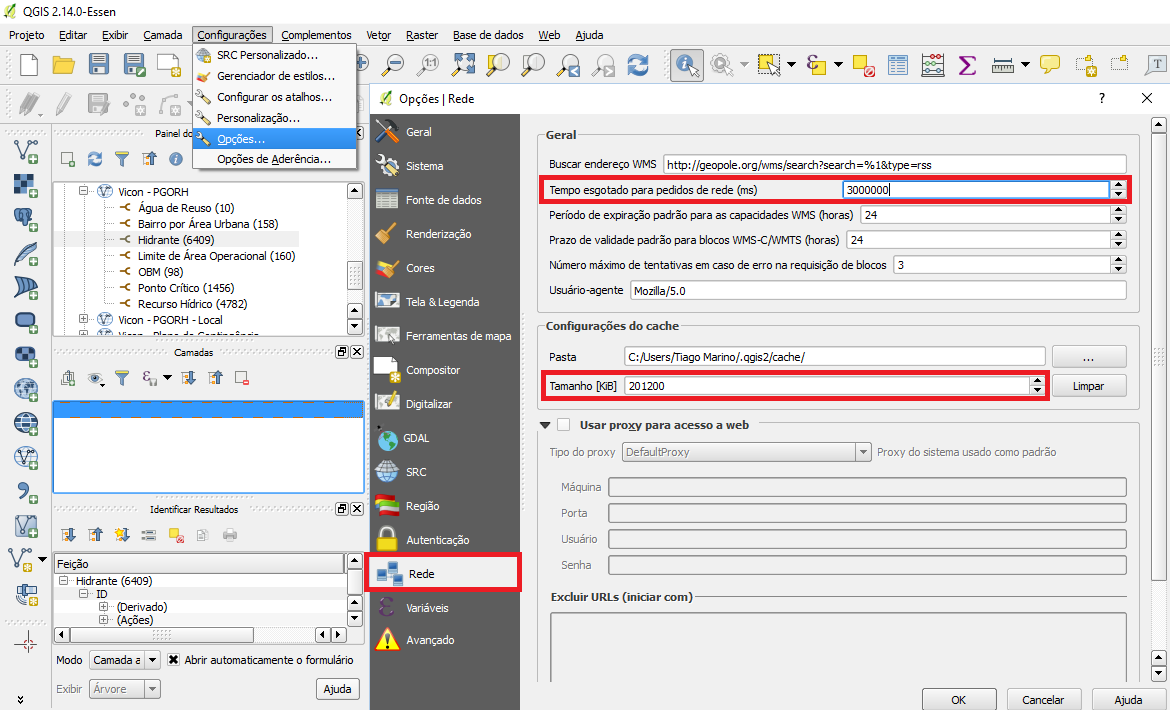Click the Identify Features tool icon

(x=686, y=65)
